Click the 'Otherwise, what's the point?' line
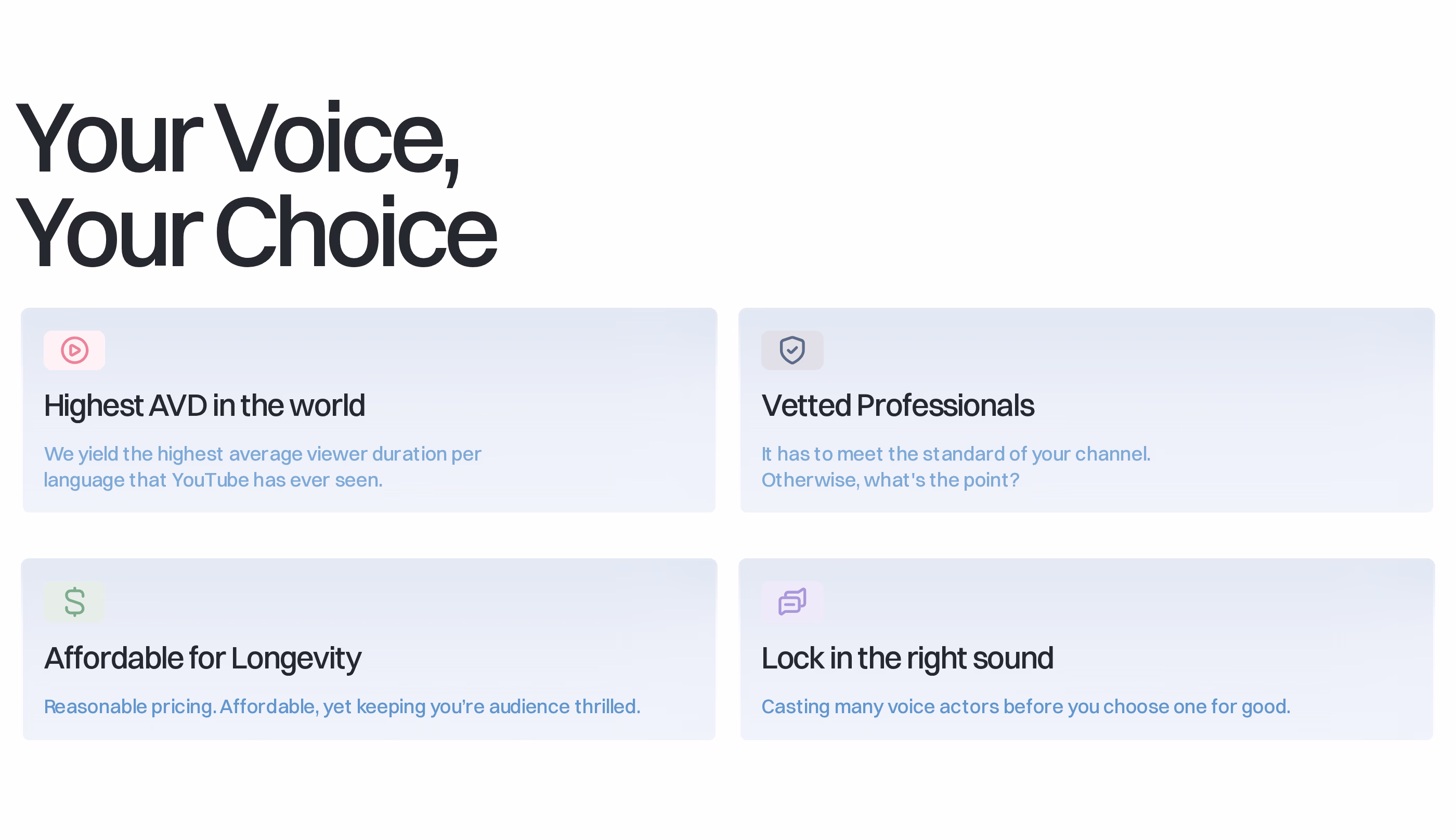The image size is (1456, 840). [x=890, y=480]
